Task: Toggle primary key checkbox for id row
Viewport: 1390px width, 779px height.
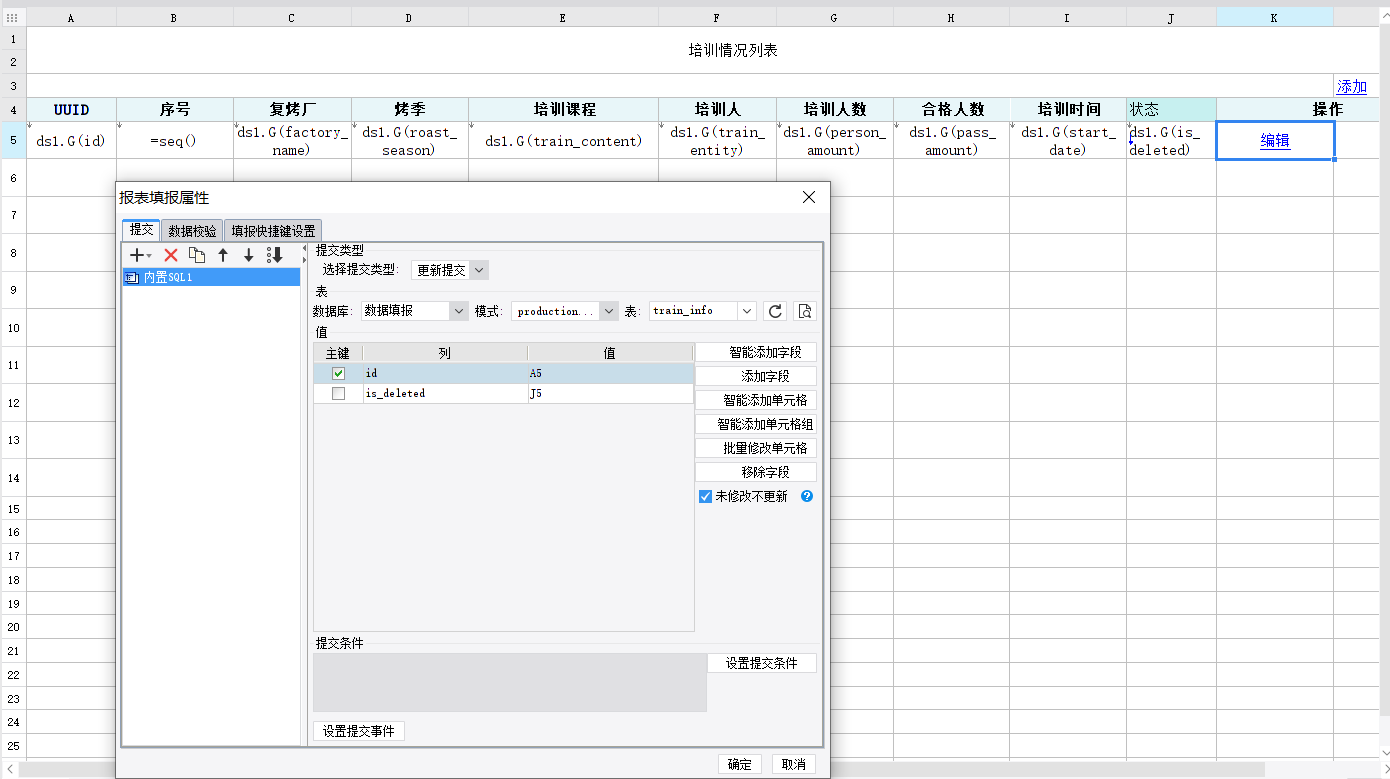Action: [x=338, y=373]
